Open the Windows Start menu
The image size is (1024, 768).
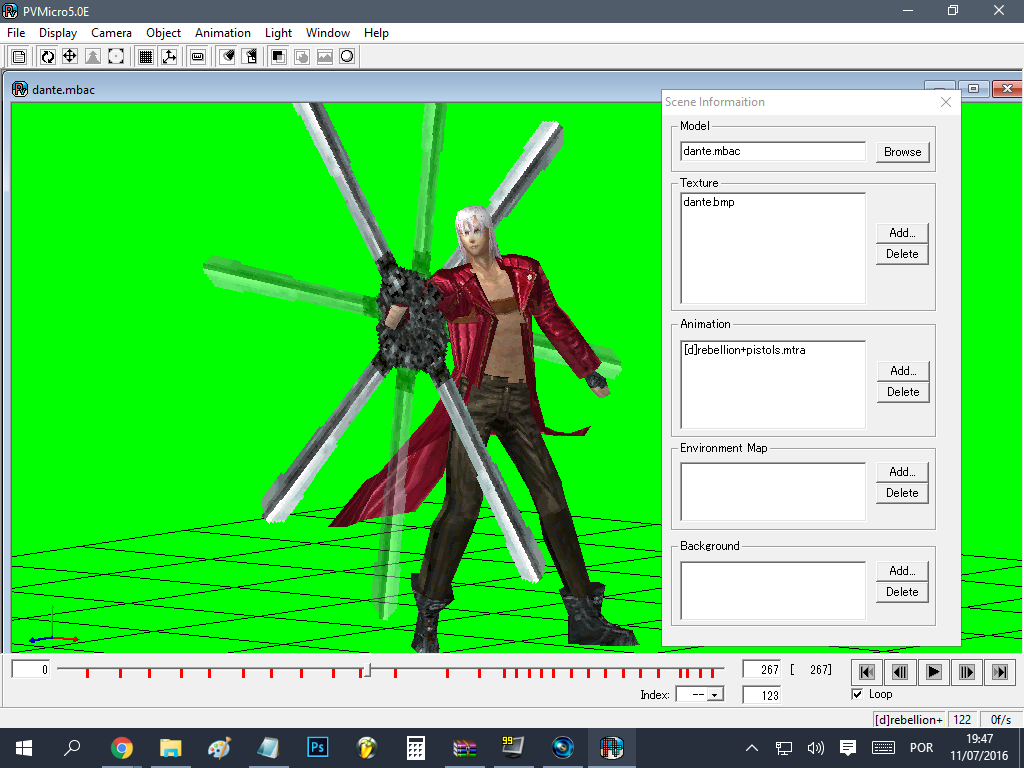(x=24, y=748)
